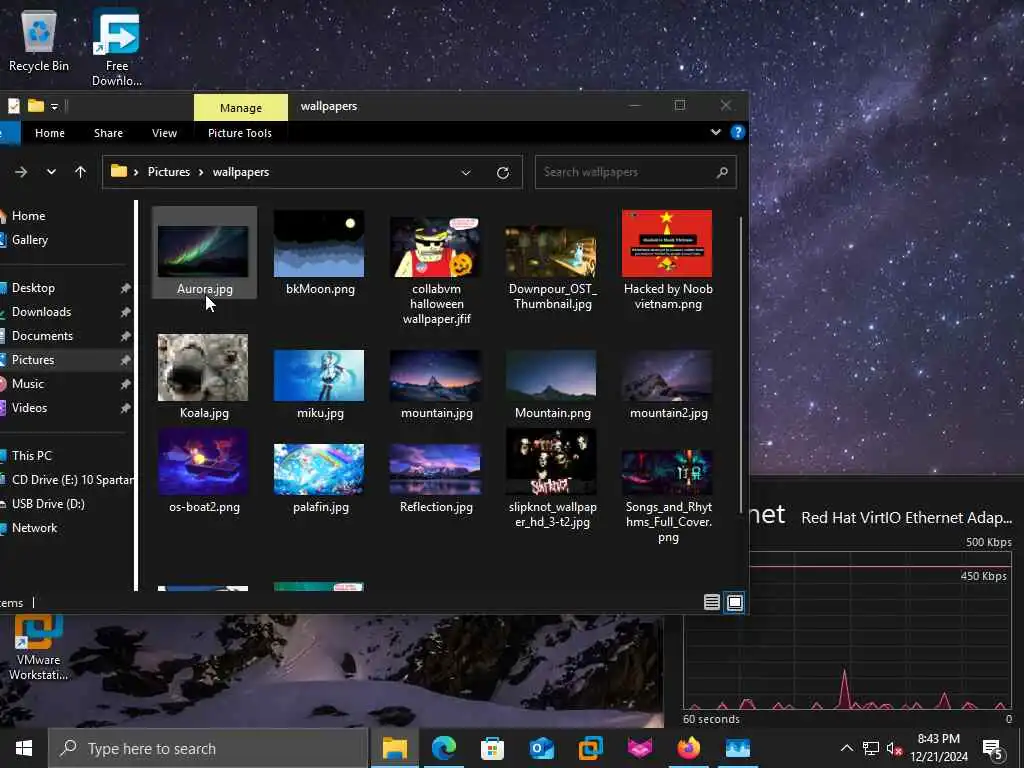This screenshot has width=1024, height=768.
Task: Show hidden system tray icons
Action: 846,748
